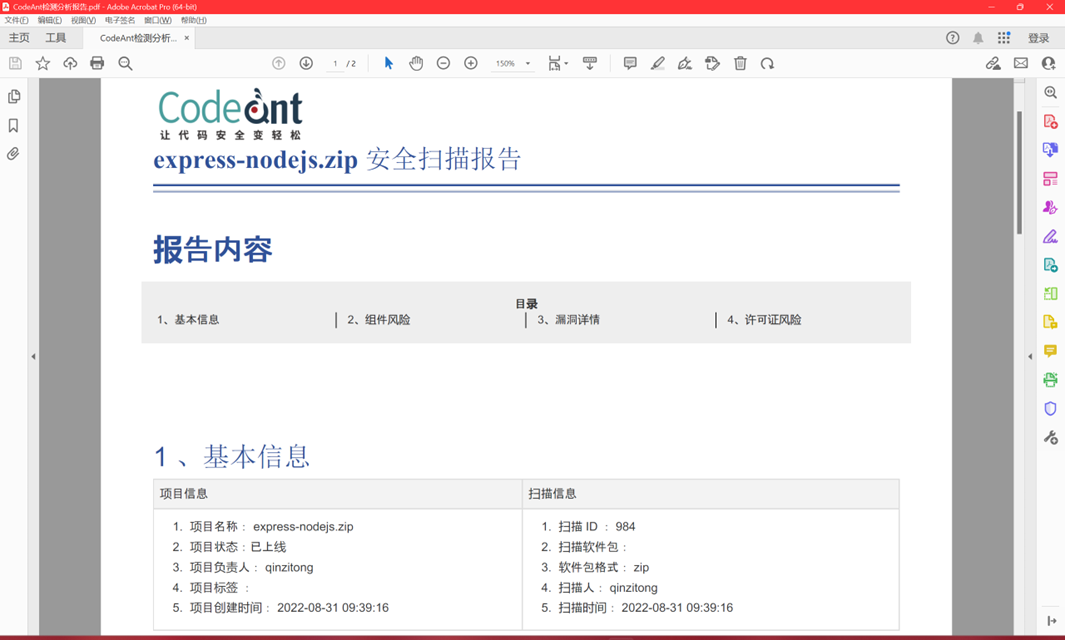Expand right pane with bottom arrow icon
The height and width of the screenshot is (640, 1065).
pos(1051,620)
